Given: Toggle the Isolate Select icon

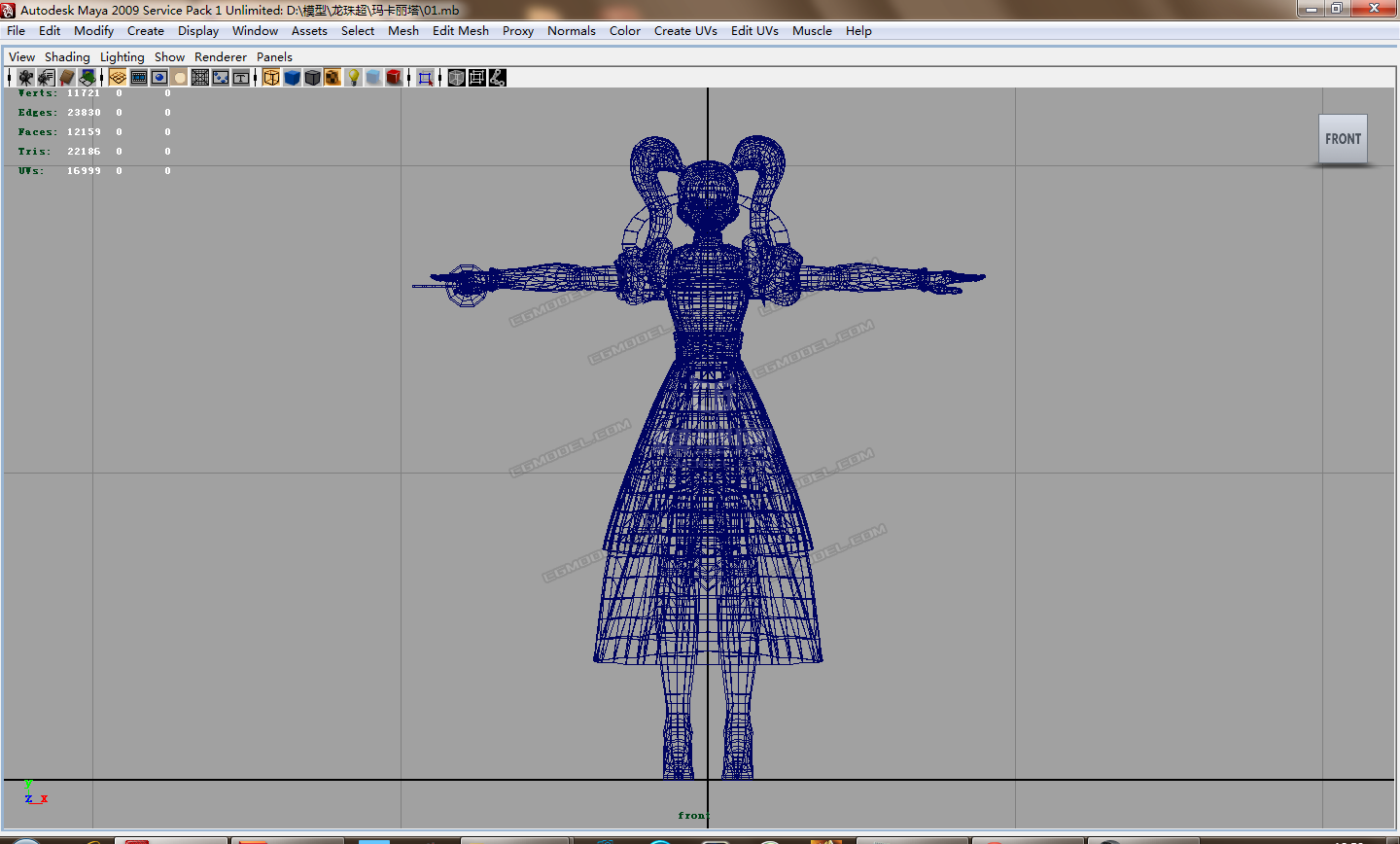Looking at the screenshot, I should click(x=425, y=77).
